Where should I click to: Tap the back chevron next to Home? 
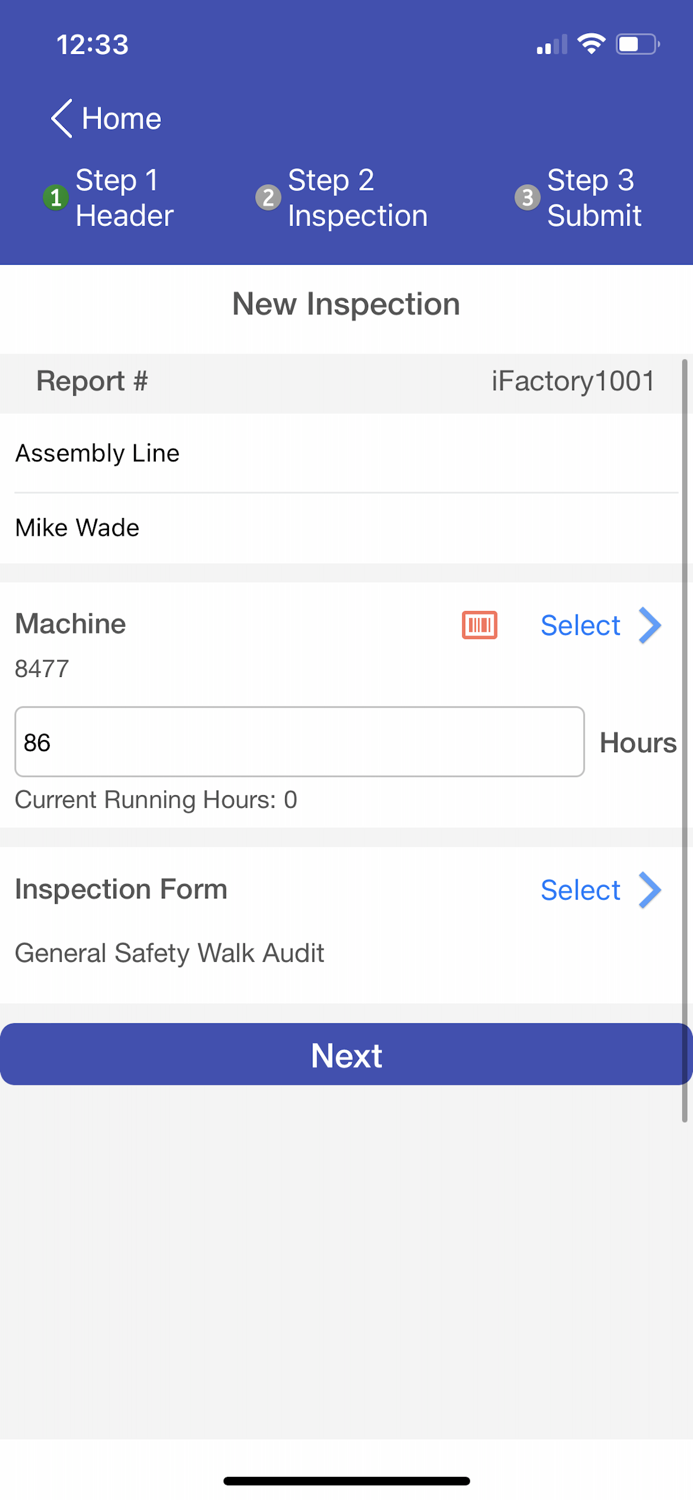59,118
